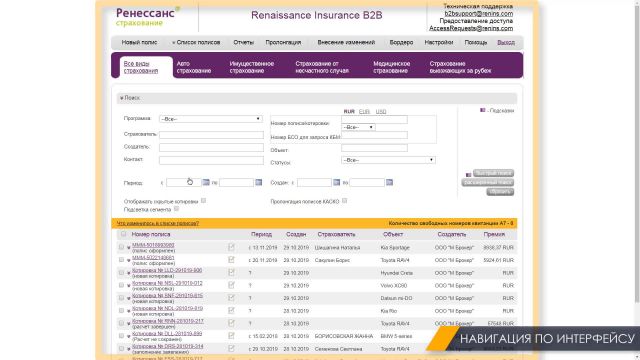
Task: Check the Hyundai Creta quote row checkbox
Action: pyautogui.click(x=121, y=272)
